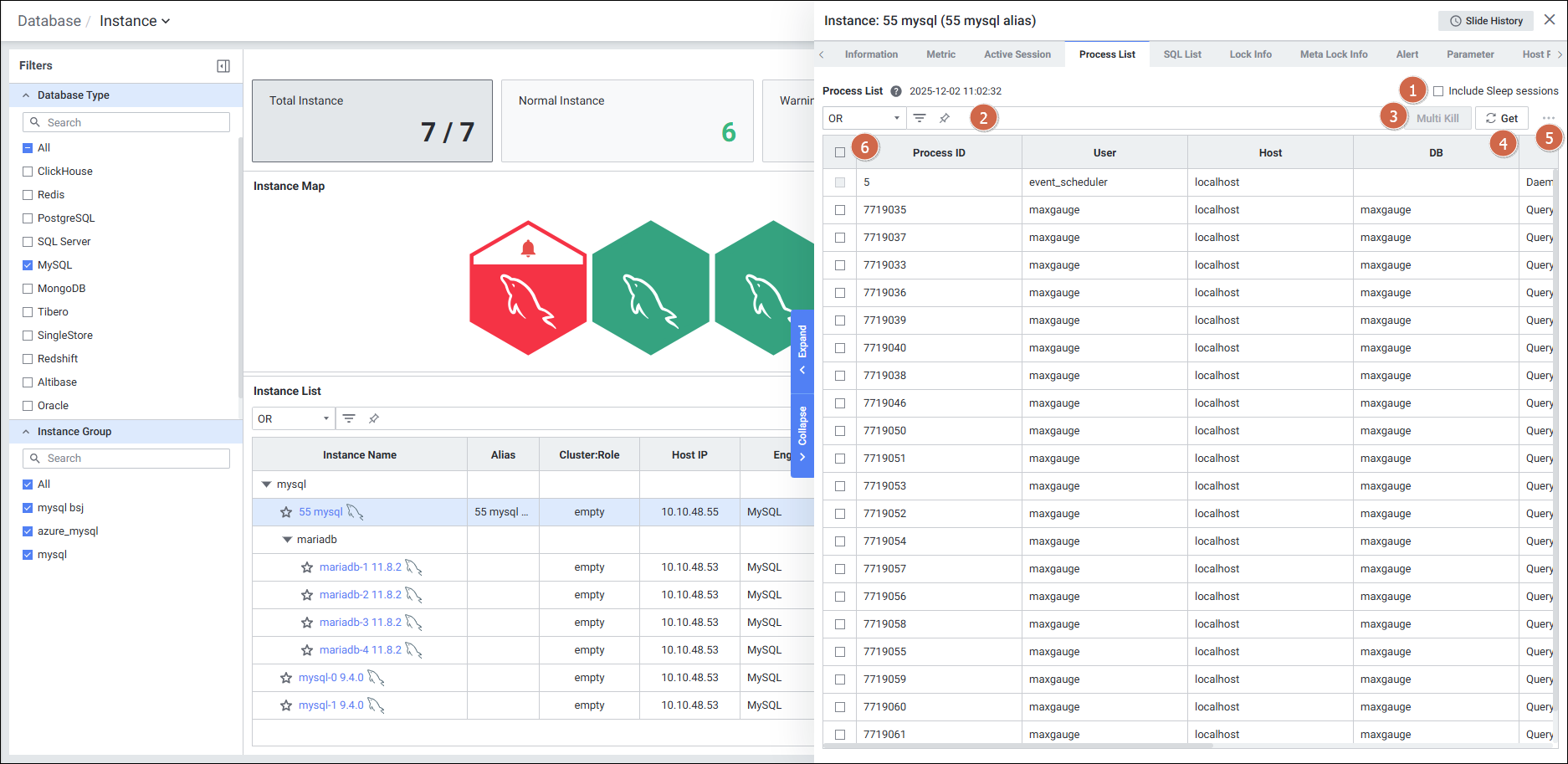Screen dimensions: 1568x764
Task: Click the filter icon in Process List toolbar
Action: point(920,118)
